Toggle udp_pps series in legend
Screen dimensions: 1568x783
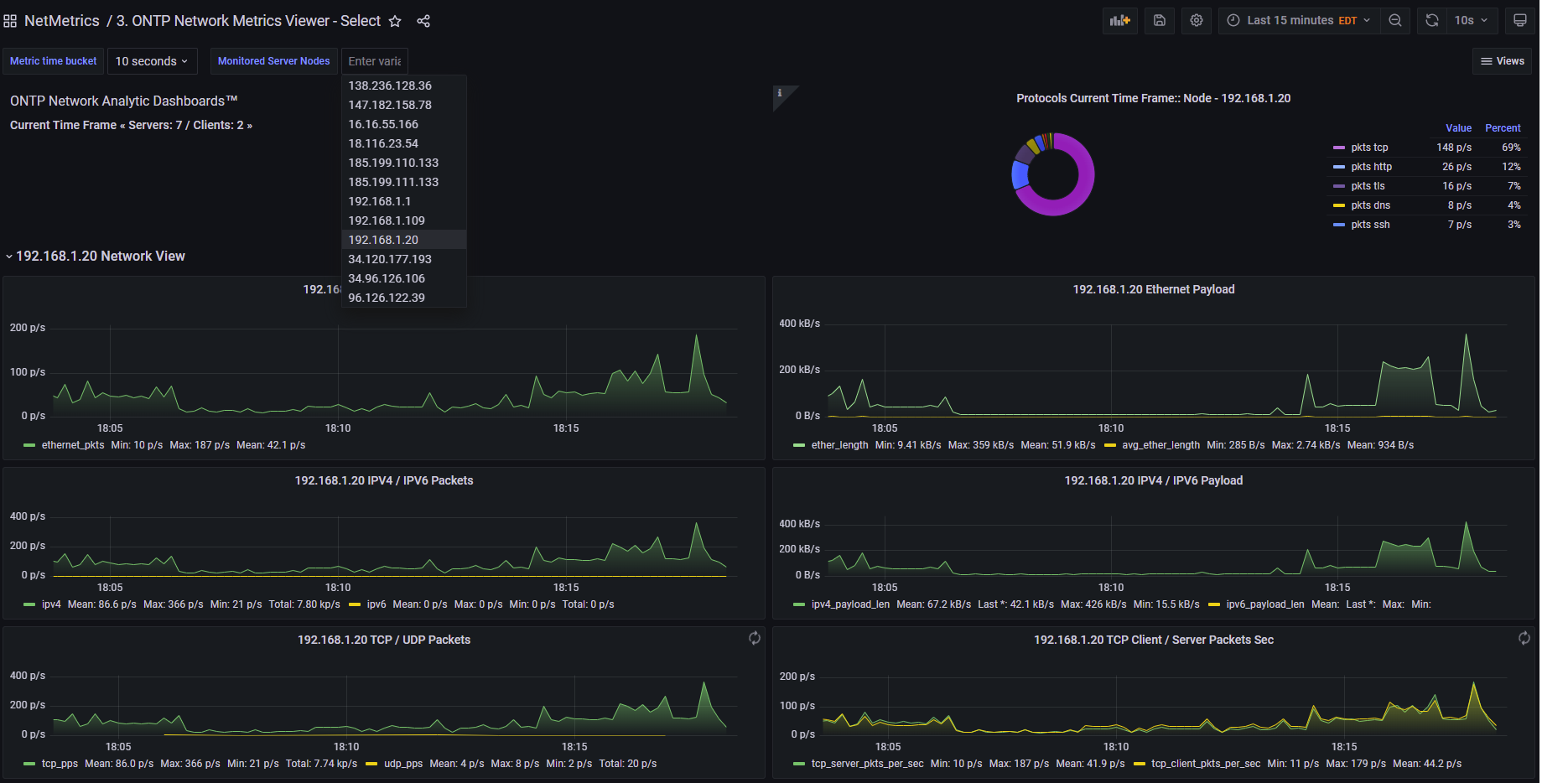pyautogui.click(x=403, y=764)
